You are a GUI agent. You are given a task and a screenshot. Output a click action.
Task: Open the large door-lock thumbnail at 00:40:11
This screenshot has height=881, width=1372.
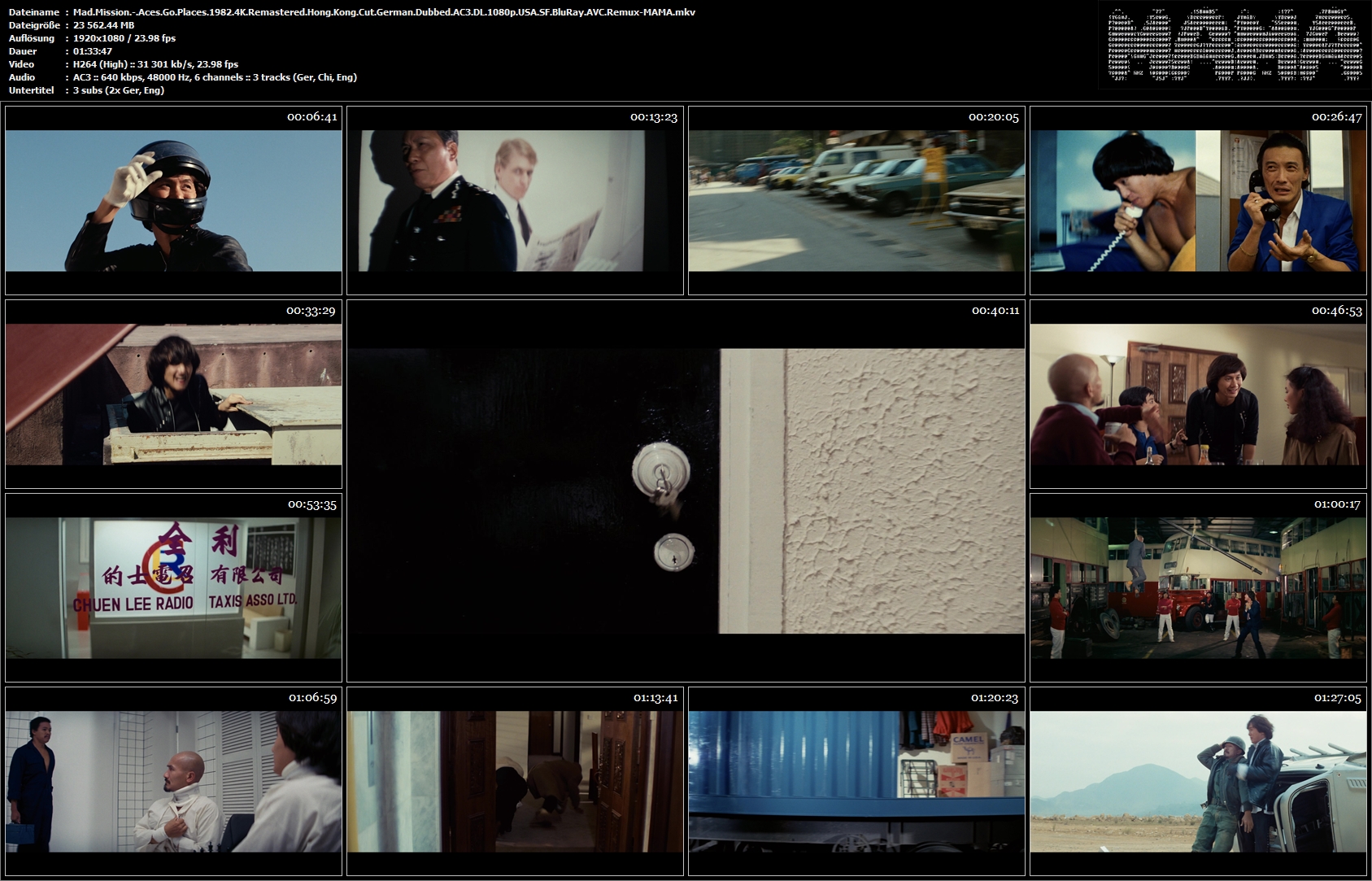(x=686, y=491)
